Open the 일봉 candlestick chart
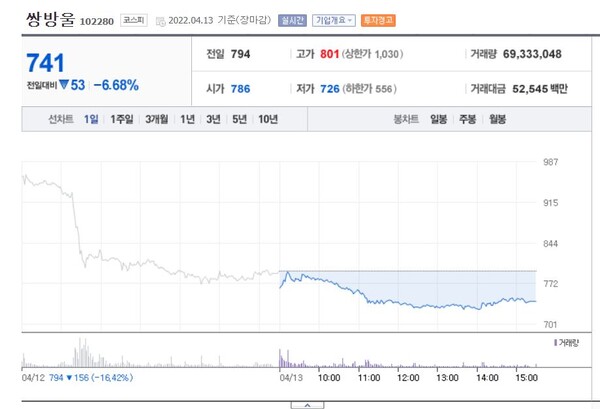600x409 pixels. (439, 119)
